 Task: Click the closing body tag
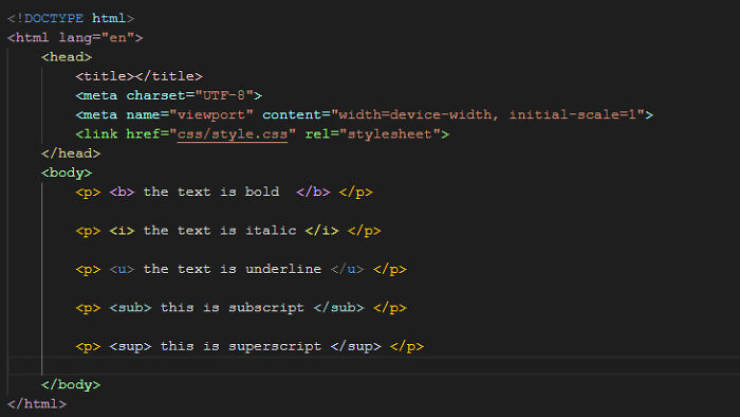[71, 385]
